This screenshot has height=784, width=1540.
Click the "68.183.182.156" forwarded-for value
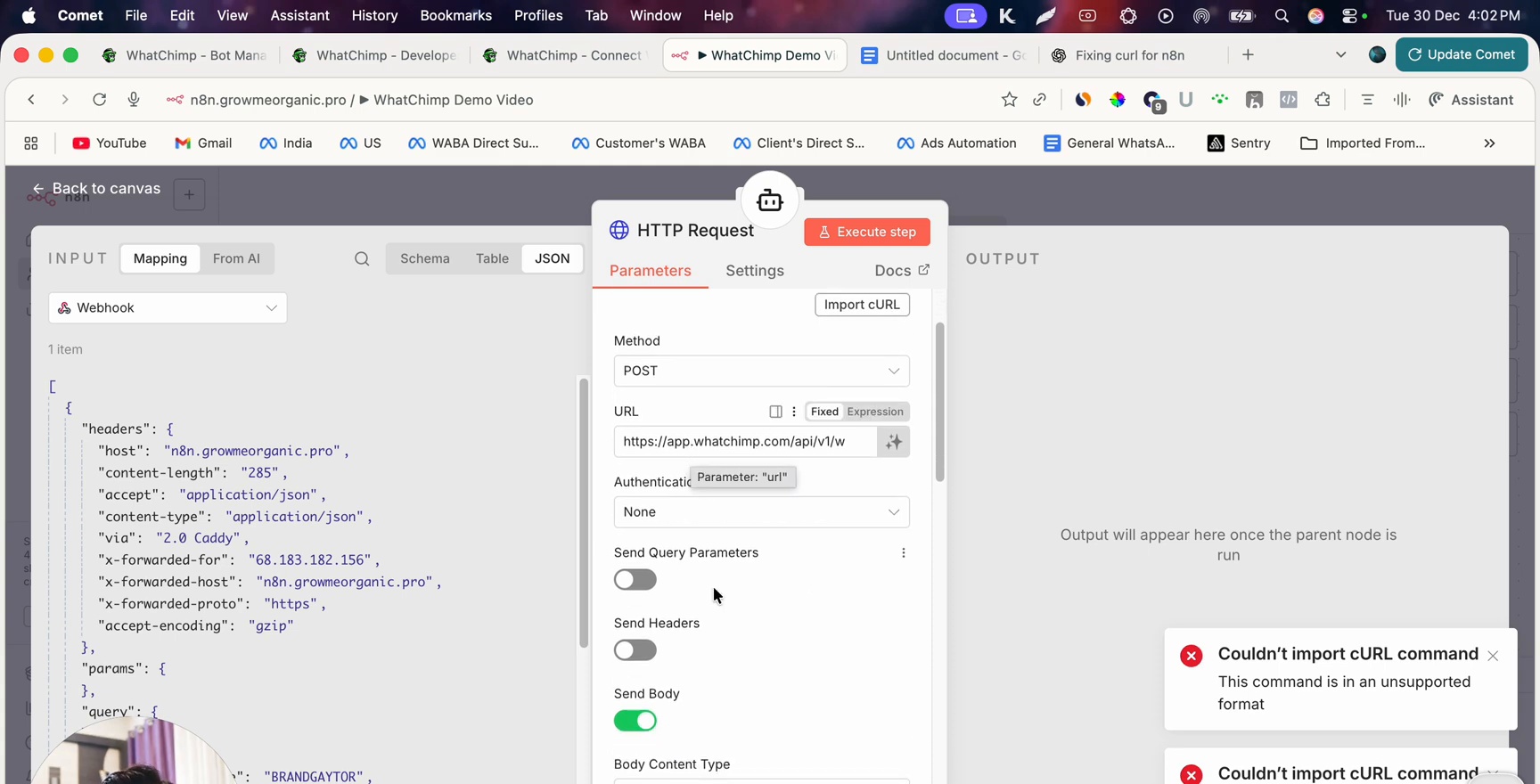click(310, 560)
